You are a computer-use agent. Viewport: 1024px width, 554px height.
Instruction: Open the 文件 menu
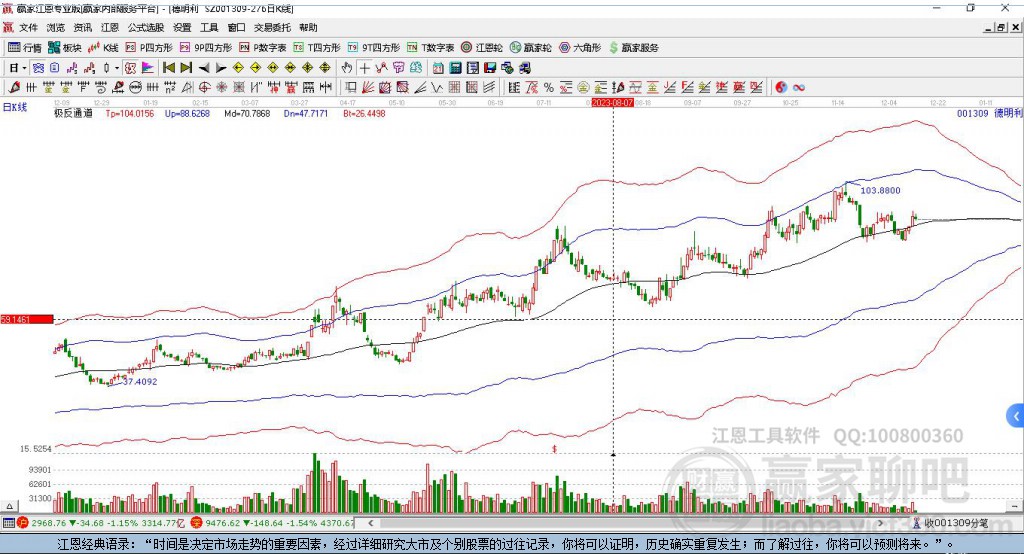click(x=28, y=27)
